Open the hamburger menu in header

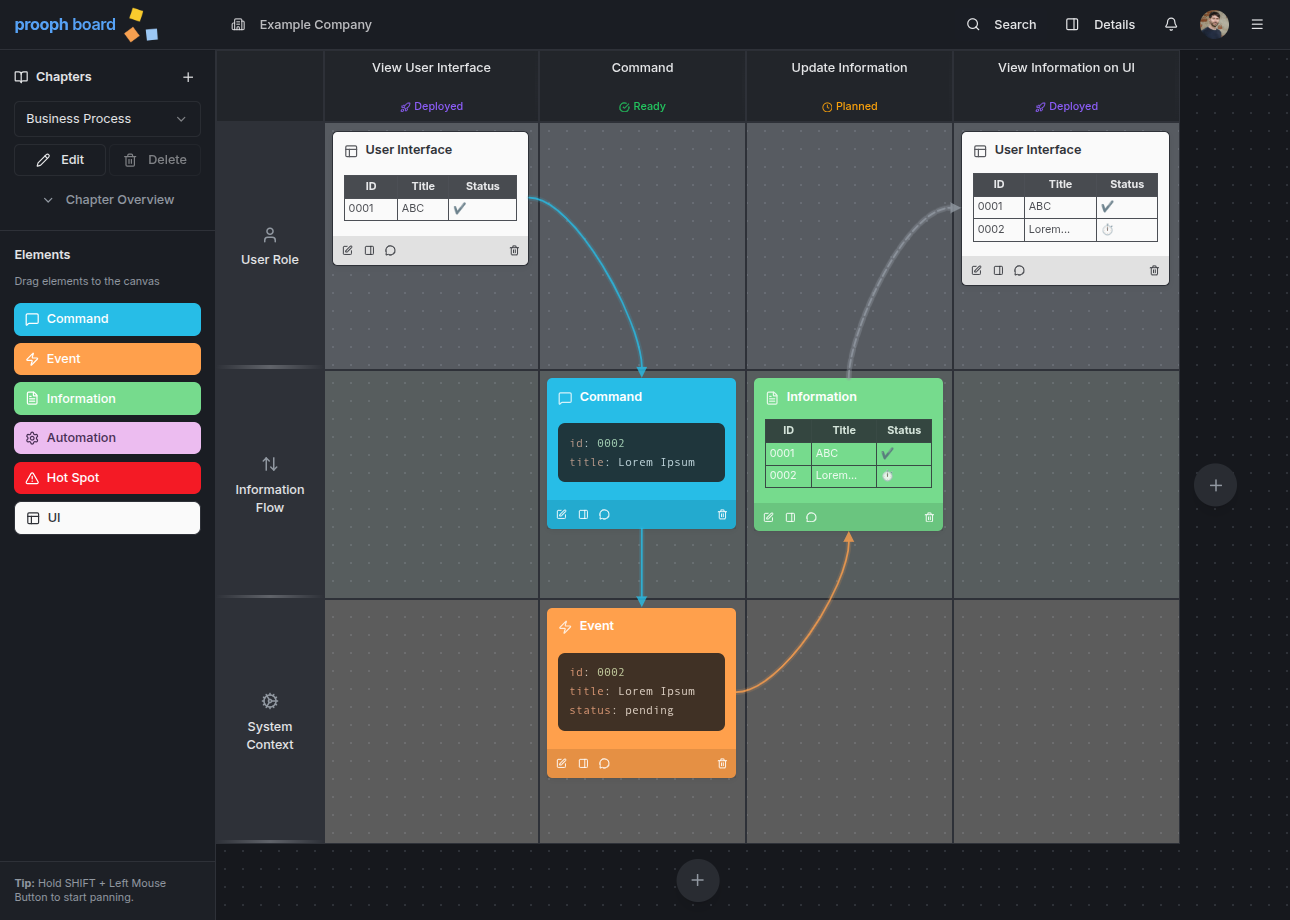point(1257,25)
